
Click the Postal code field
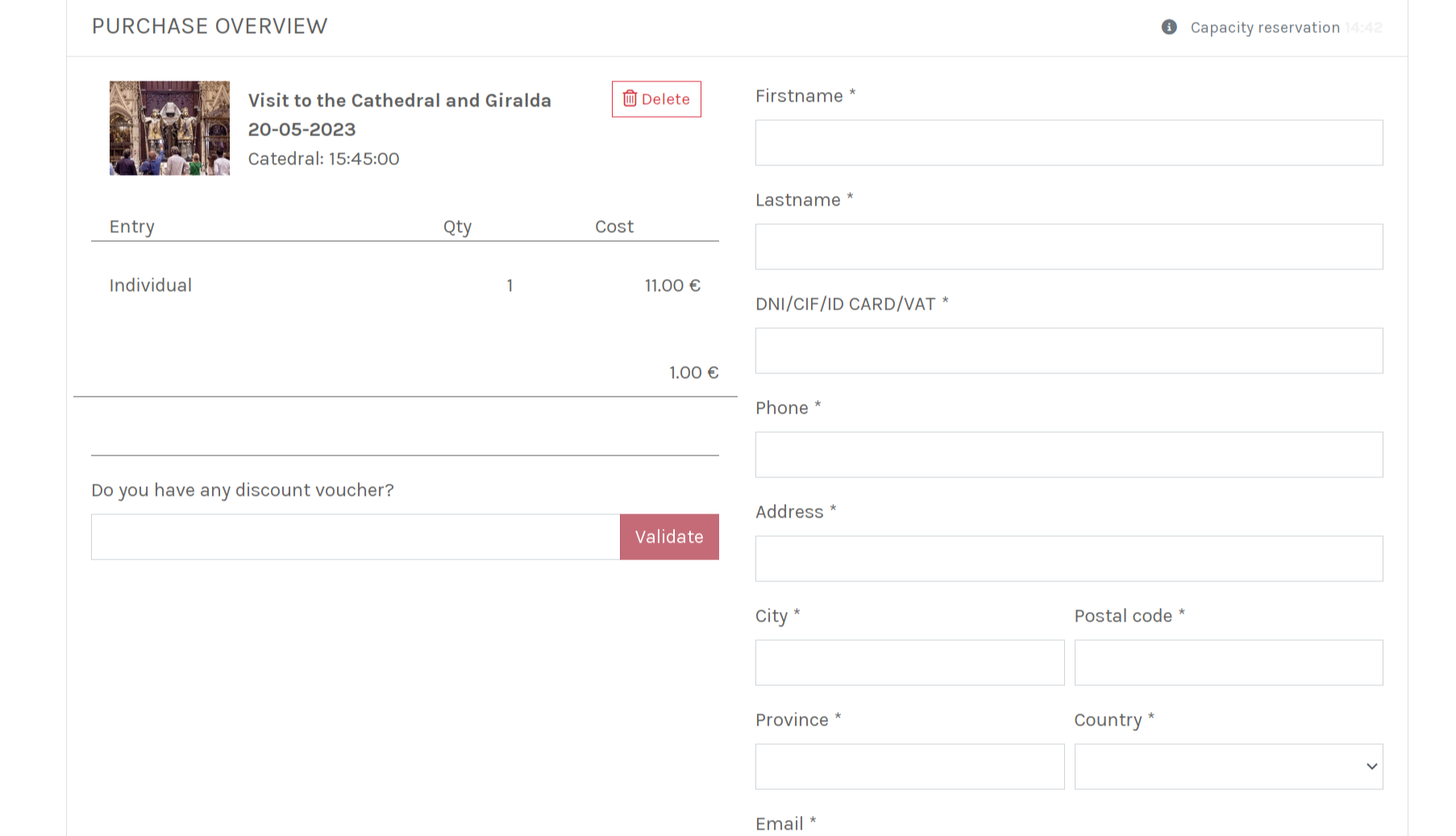coord(1229,663)
